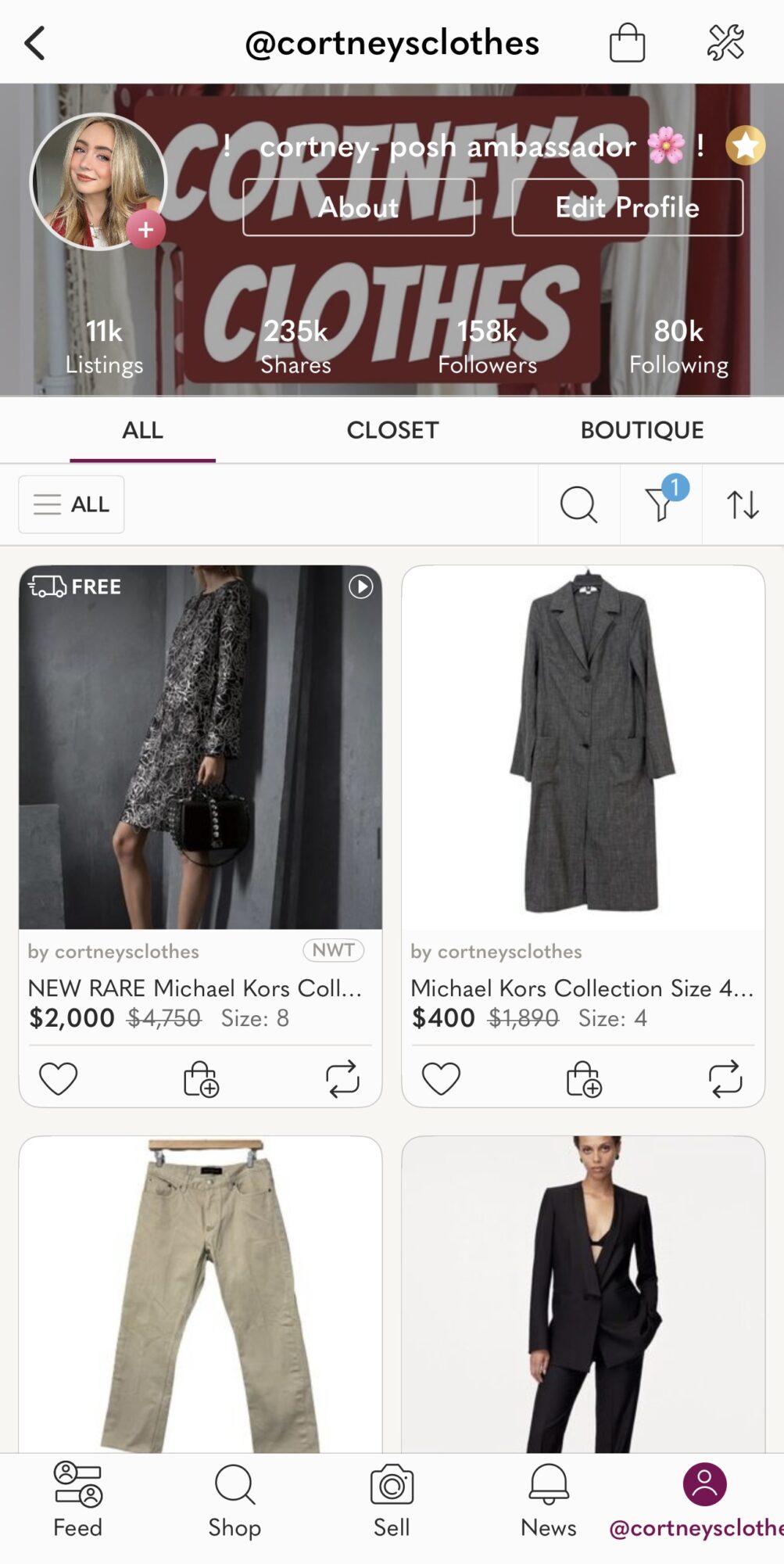Screen dimensions: 784x1564
Task: Tap the back arrow icon
Action: [35, 43]
